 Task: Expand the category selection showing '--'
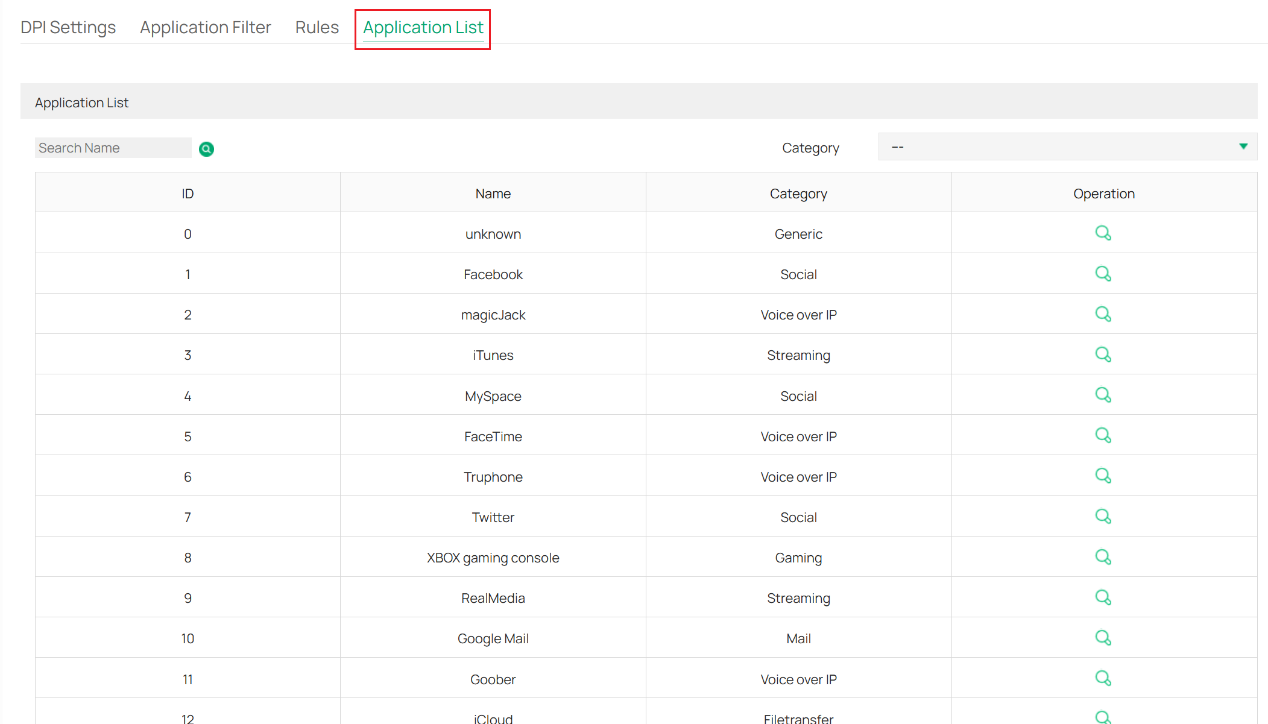[x=1067, y=146]
